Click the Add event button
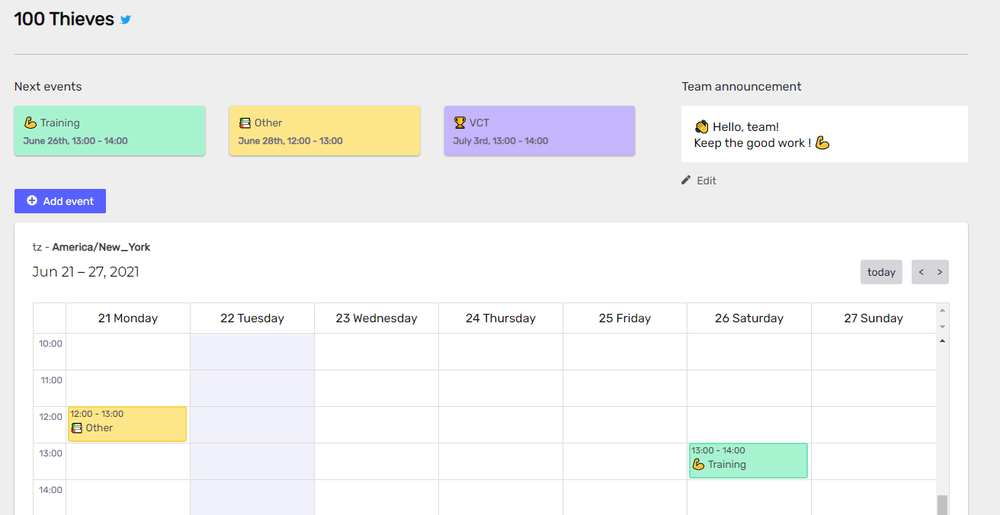 [x=60, y=201]
